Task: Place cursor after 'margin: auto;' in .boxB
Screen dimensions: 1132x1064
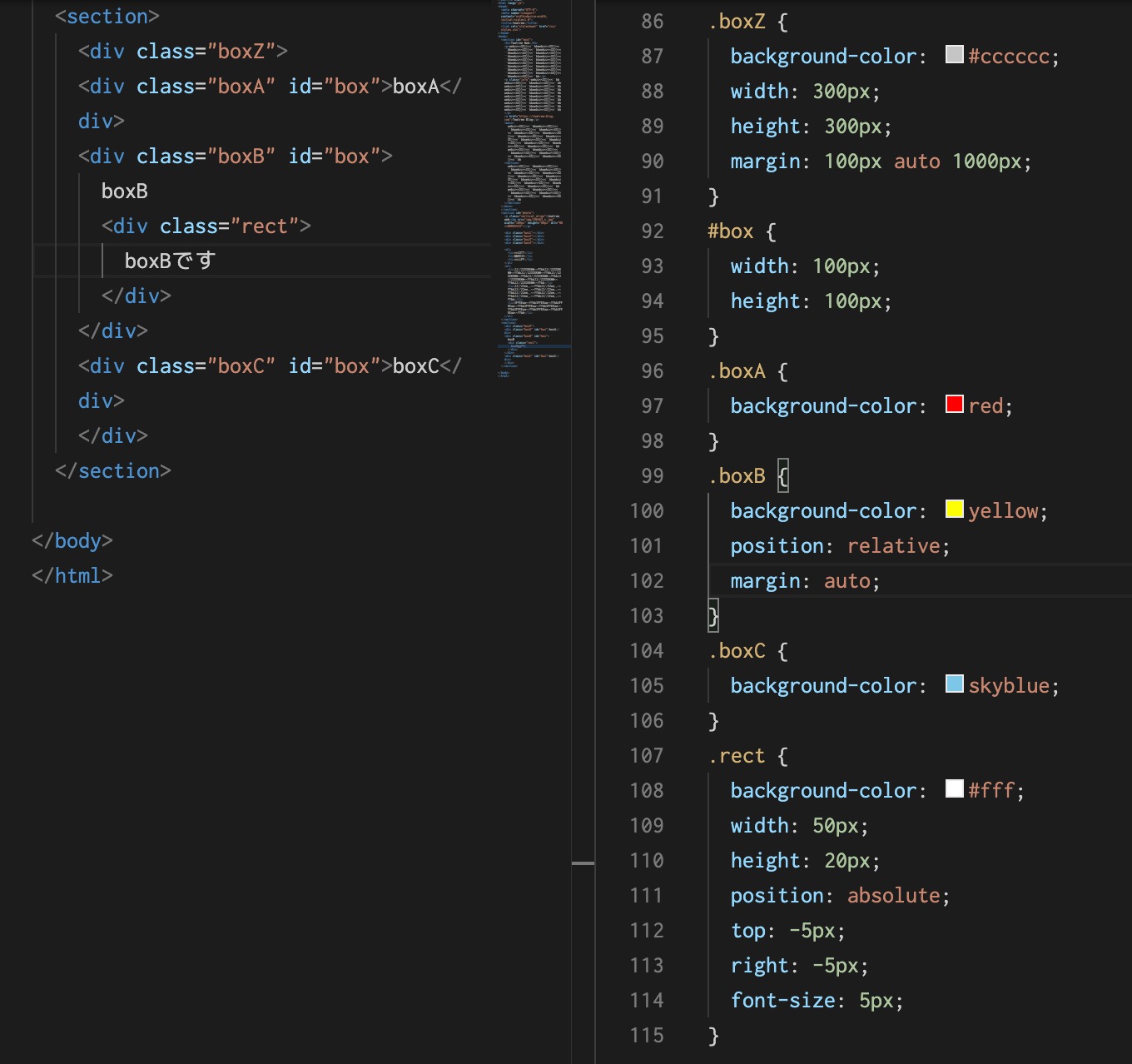Action: coord(881,581)
